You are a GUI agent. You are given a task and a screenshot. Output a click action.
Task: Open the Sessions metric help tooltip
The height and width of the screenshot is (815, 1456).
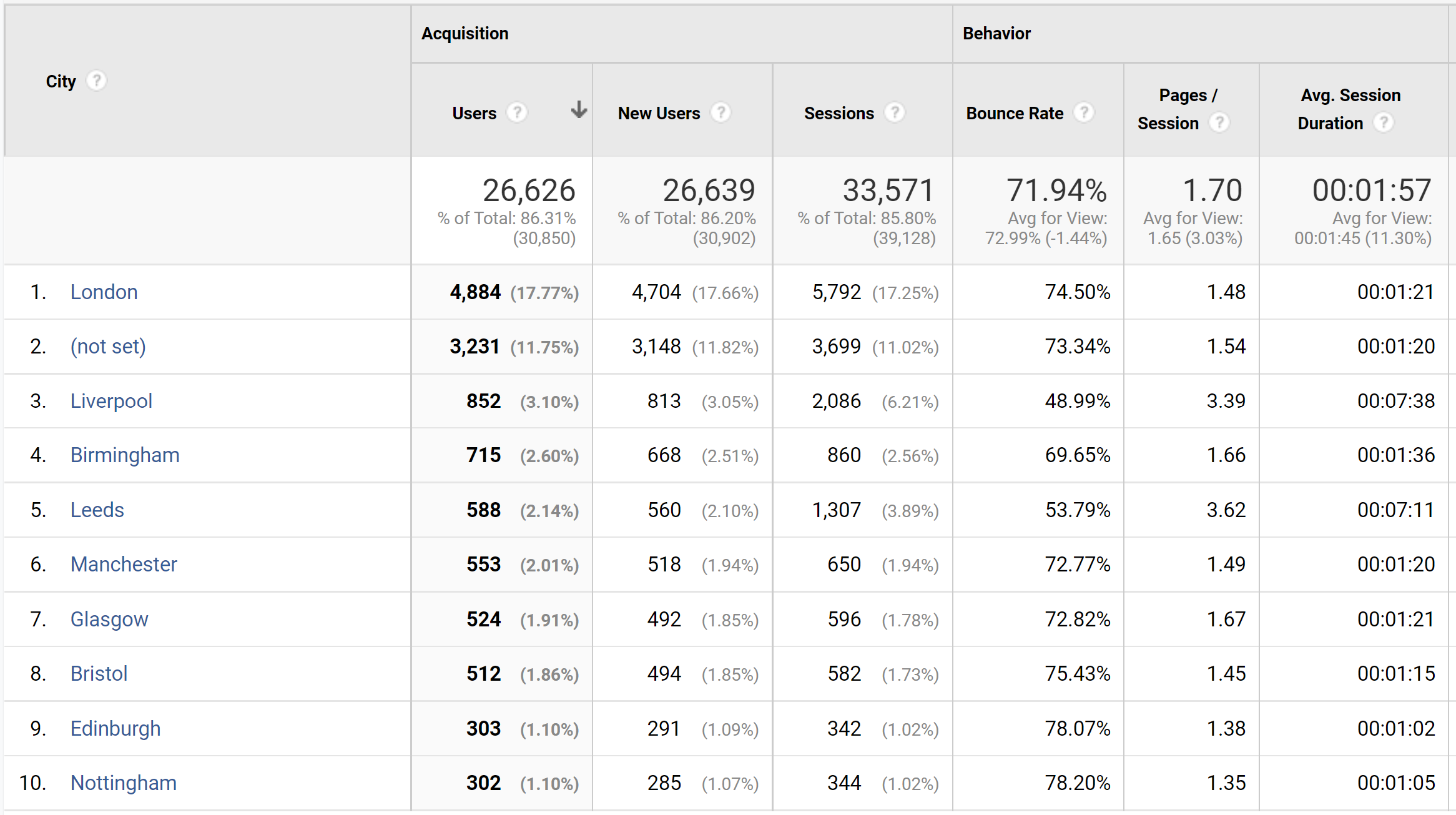(896, 113)
